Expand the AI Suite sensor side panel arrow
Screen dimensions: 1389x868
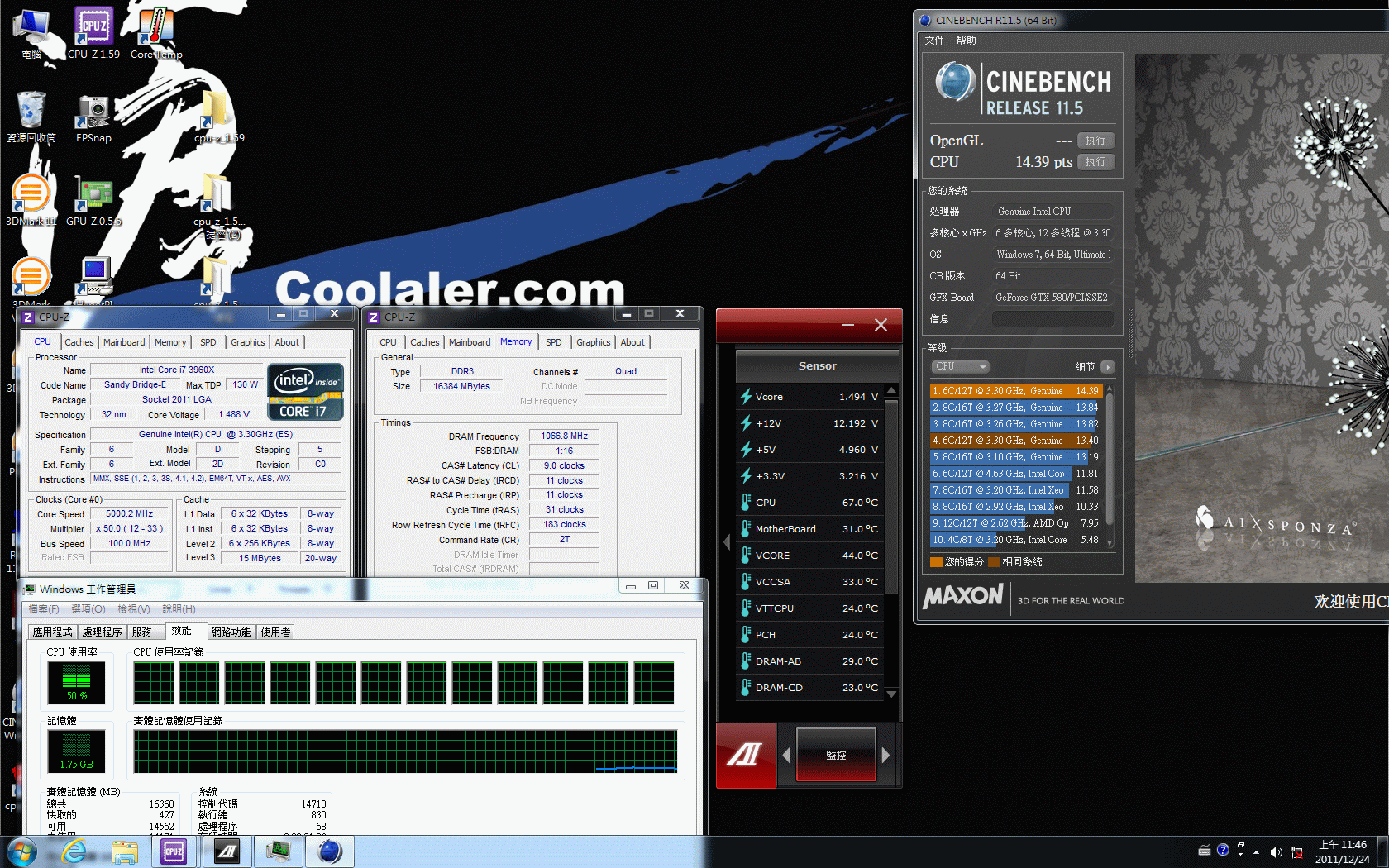tap(727, 541)
